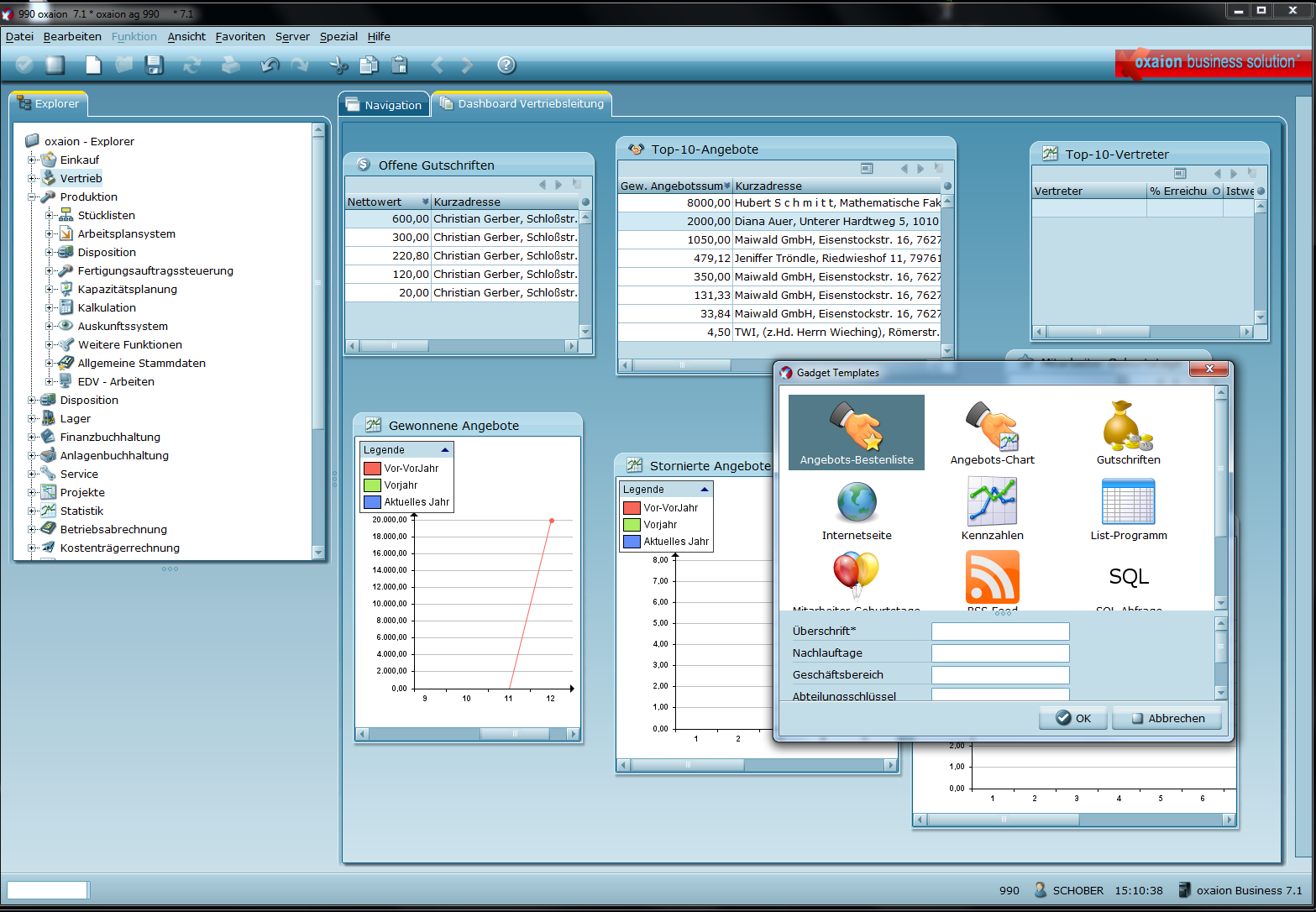The width and height of the screenshot is (1316, 912).
Task: Click the scissors cut icon in toolbar
Action: pos(338,65)
